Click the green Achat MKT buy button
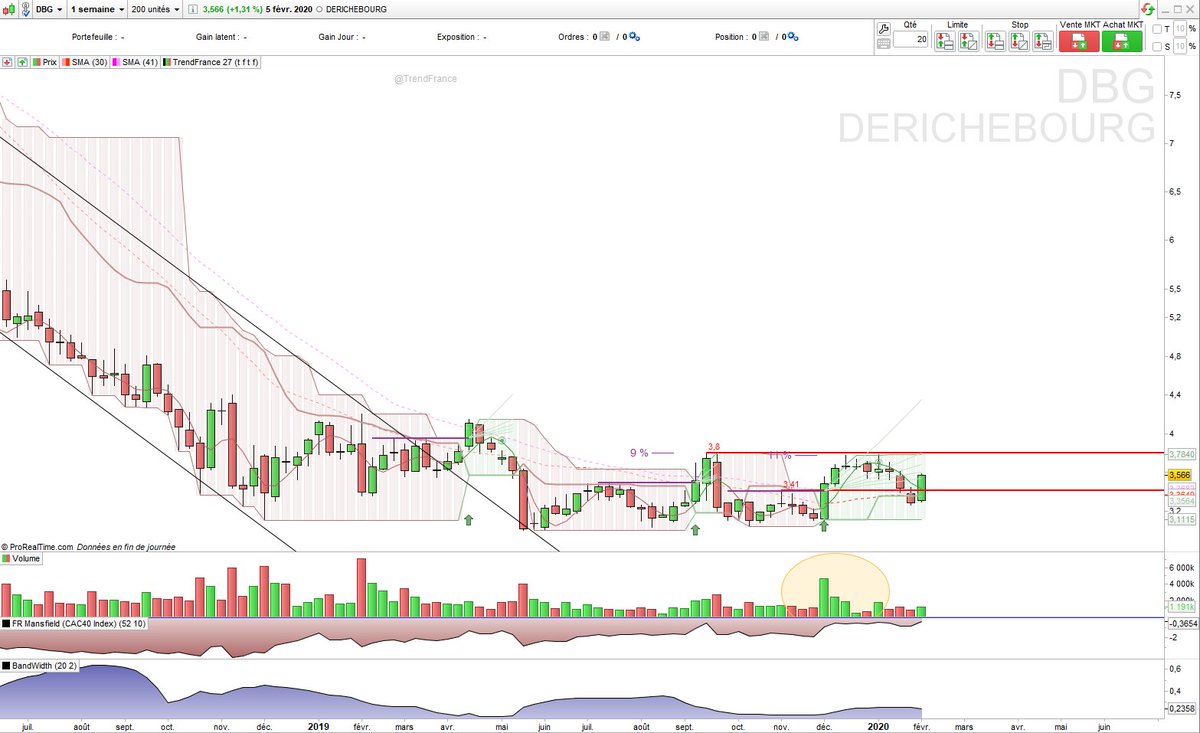Viewport: 1200px width, 733px height. (1122, 41)
